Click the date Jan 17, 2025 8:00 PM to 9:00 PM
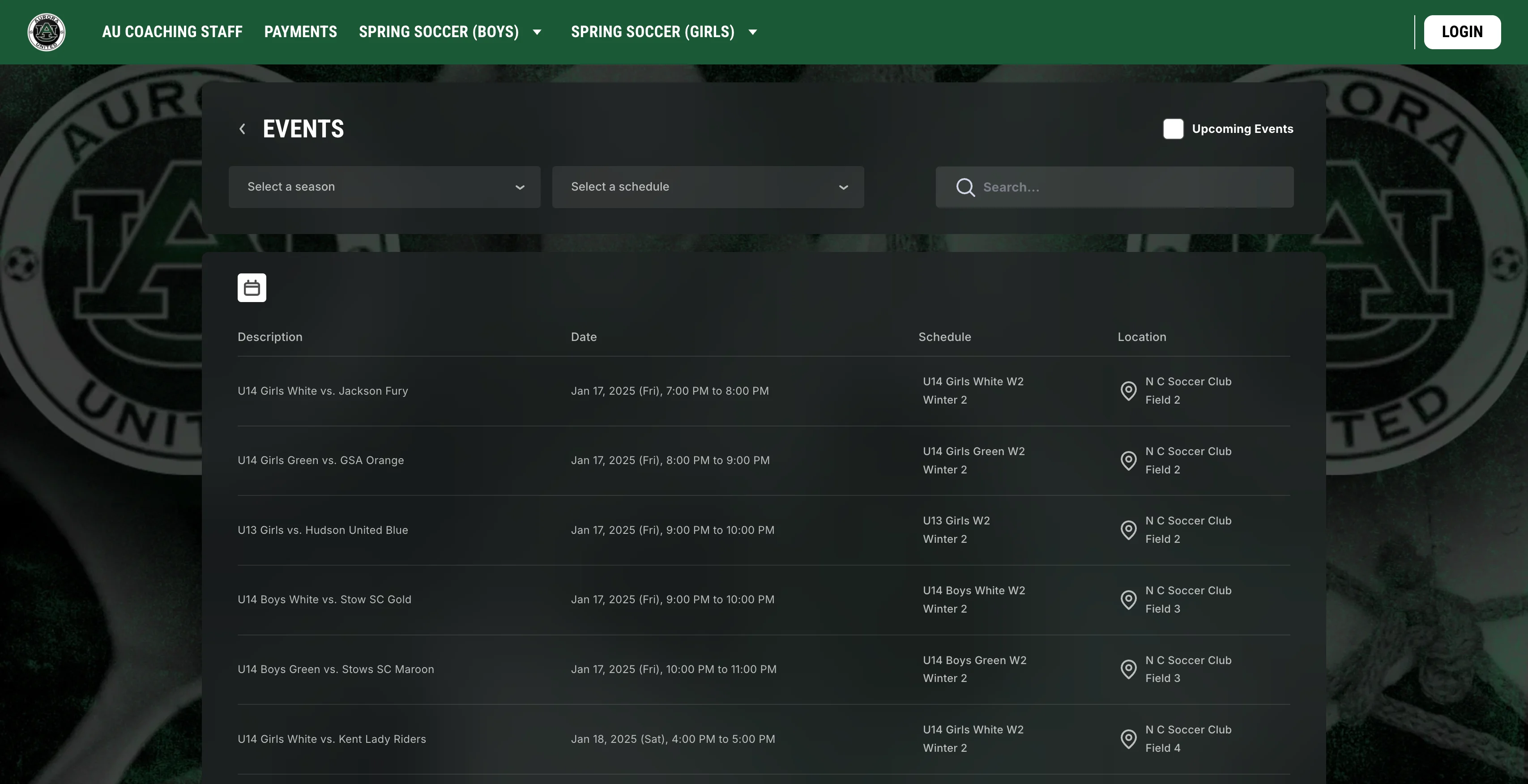The image size is (1528, 784). click(x=670, y=461)
